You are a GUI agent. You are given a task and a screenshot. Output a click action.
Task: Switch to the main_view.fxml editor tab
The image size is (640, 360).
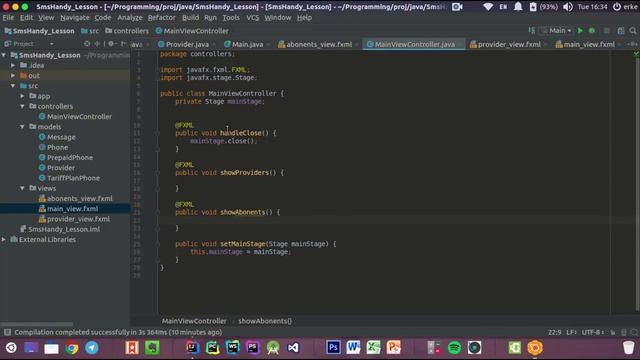tap(589, 44)
